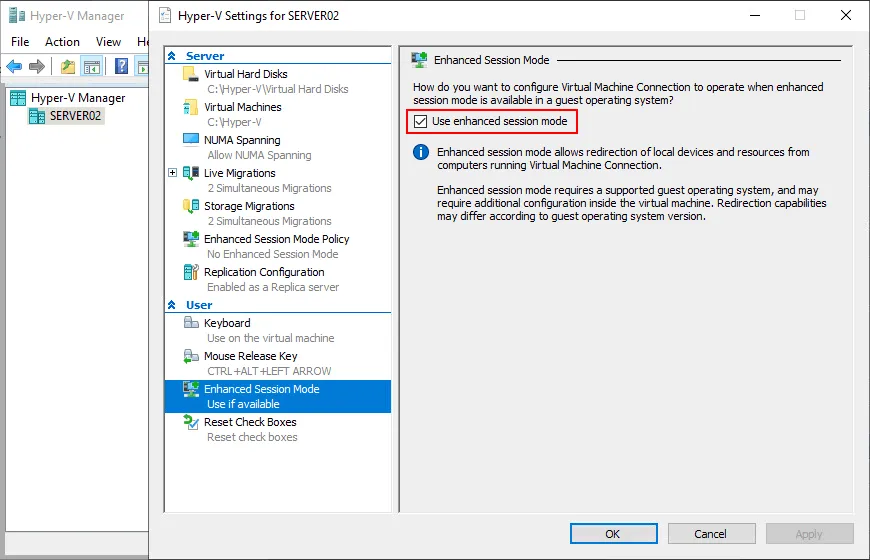Collapse the Server section header
Image resolution: width=870 pixels, height=560 pixels.
coord(172,56)
